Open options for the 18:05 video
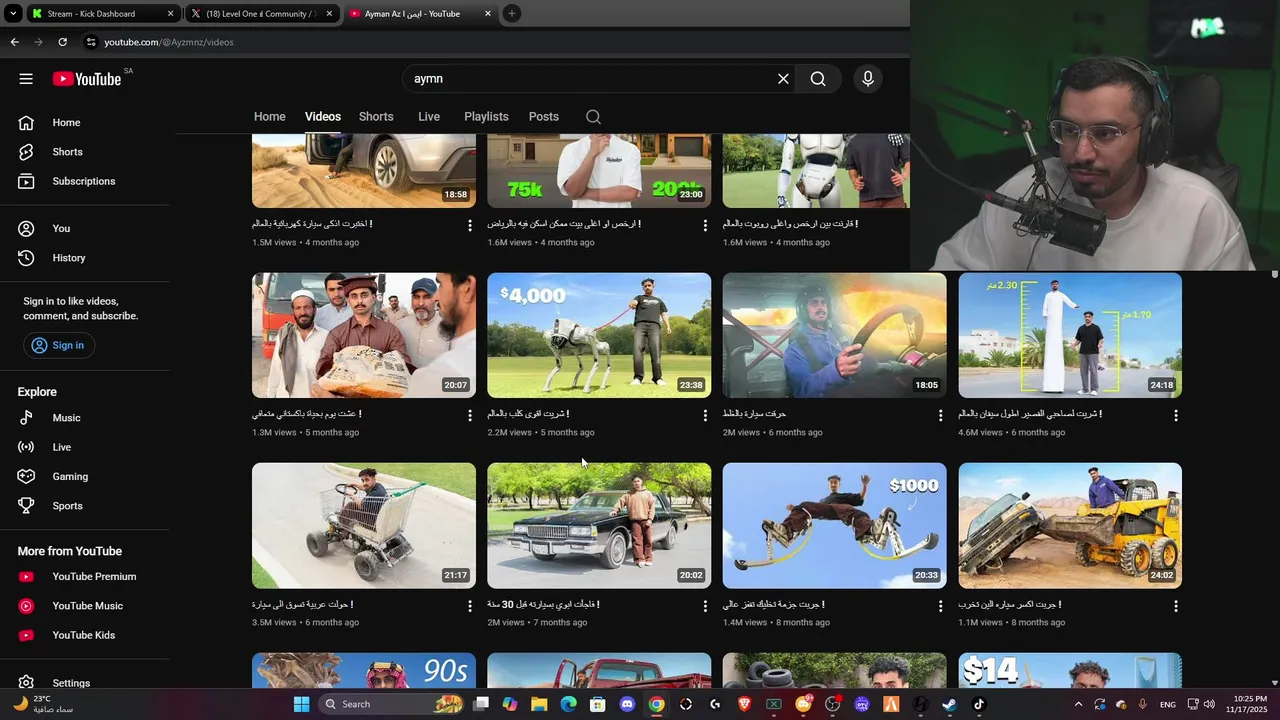Screen dimensions: 1280x720 point(940,415)
